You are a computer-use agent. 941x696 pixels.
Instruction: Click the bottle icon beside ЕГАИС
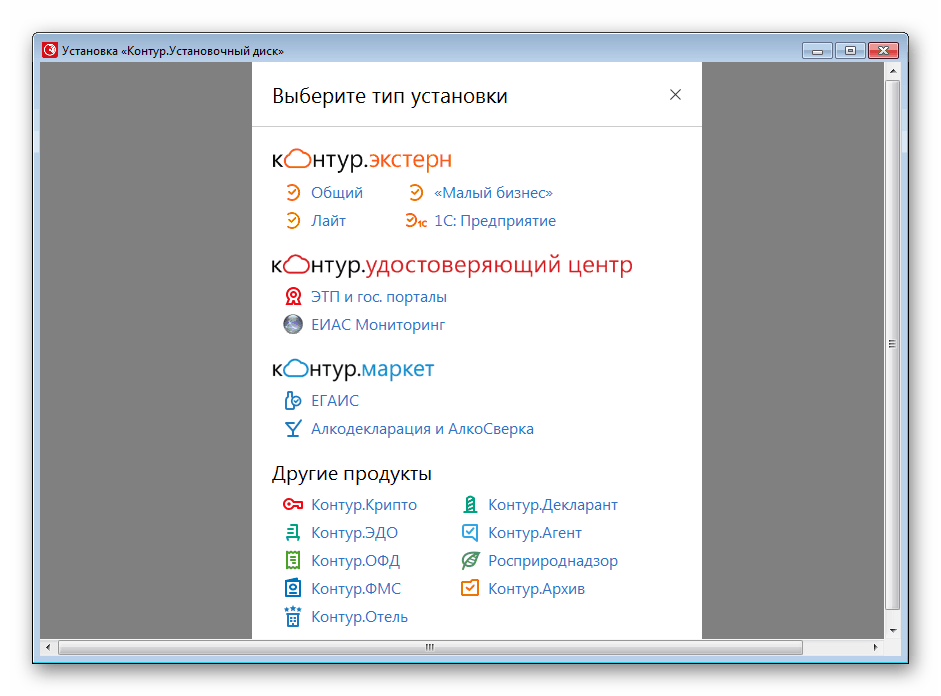(x=292, y=401)
